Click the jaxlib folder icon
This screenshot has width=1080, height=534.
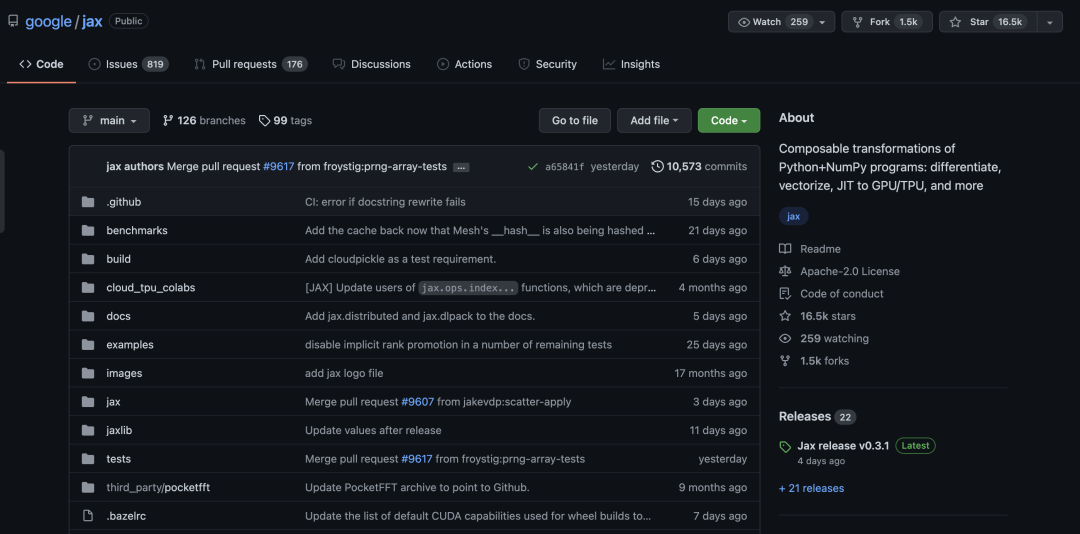pyautogui.click(x=87, y=431)
